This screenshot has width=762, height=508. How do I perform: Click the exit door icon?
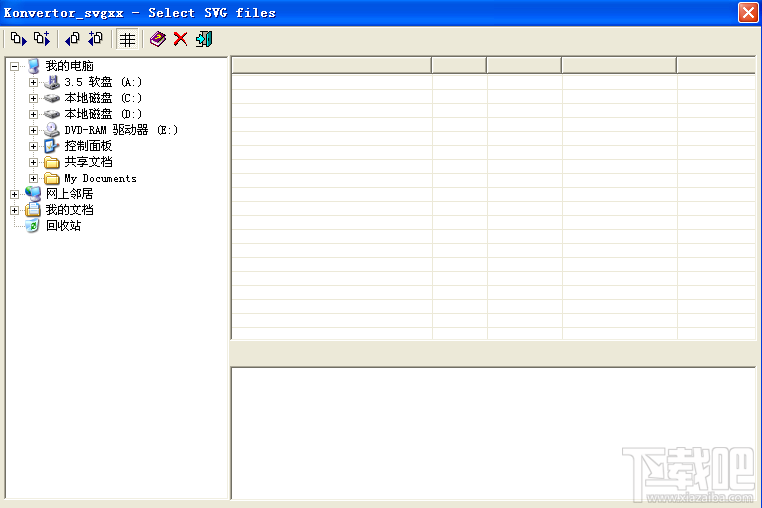click(x=204, y=39)
